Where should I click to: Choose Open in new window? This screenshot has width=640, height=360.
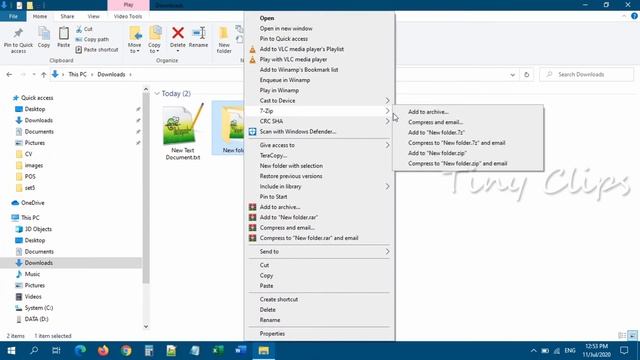click(286, 28)
